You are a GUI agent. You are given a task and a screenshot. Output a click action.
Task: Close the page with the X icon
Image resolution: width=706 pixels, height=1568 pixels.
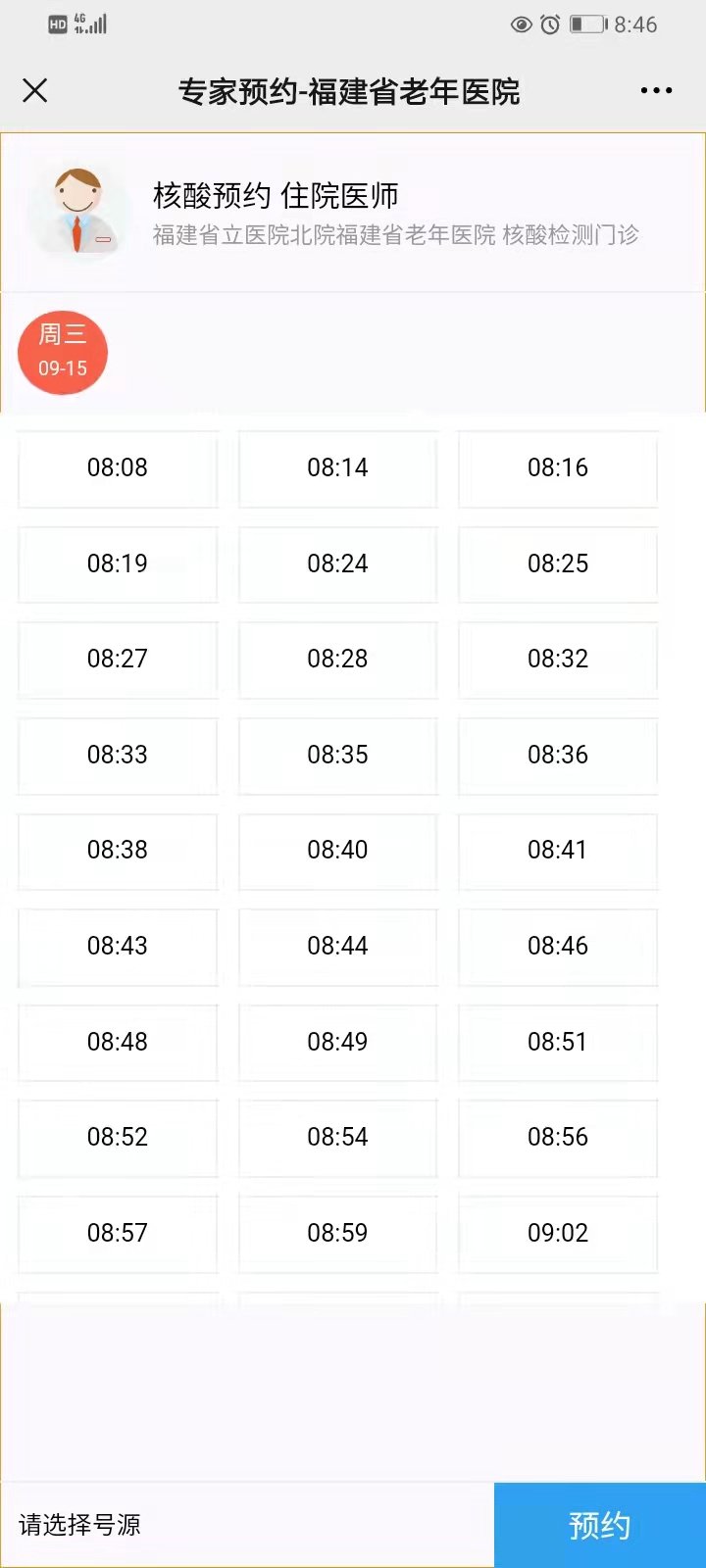click(x=35, y=91)
